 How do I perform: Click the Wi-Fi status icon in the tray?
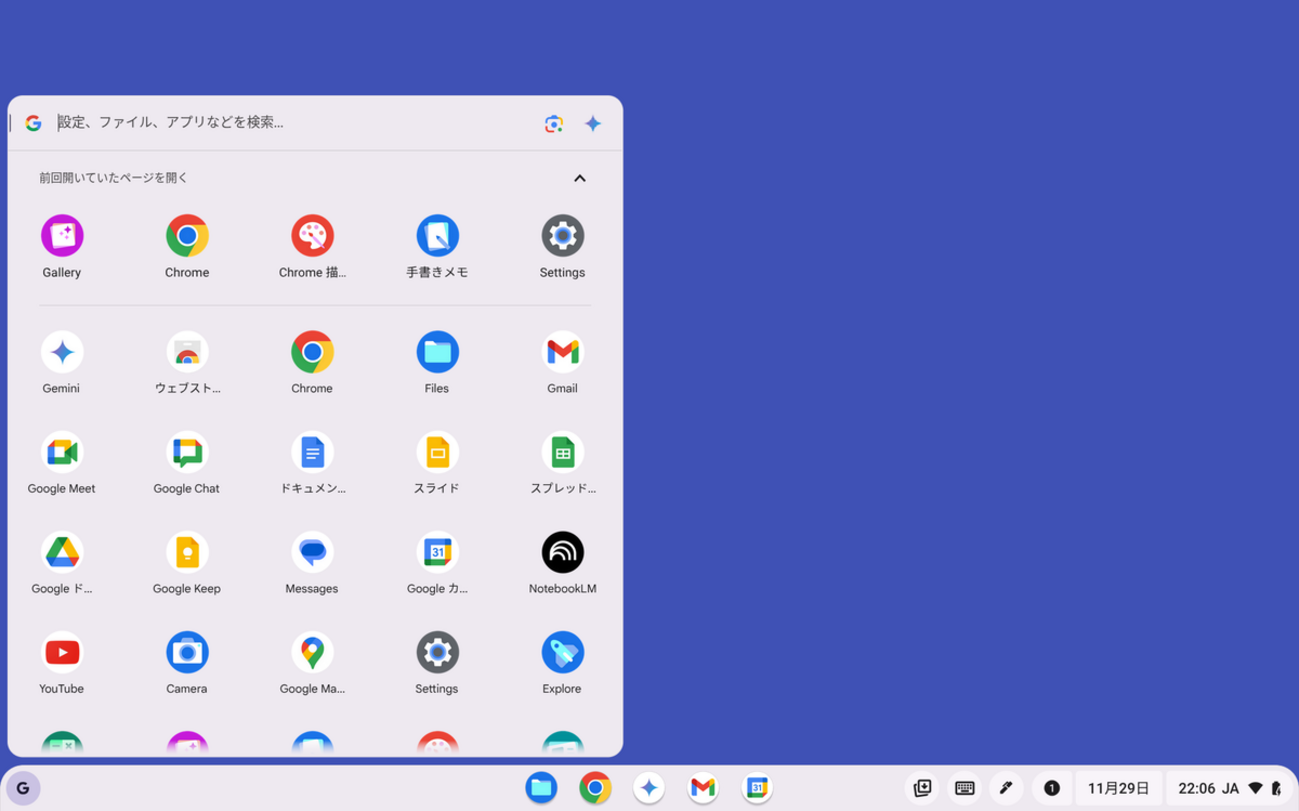(x=1256, y=788)
